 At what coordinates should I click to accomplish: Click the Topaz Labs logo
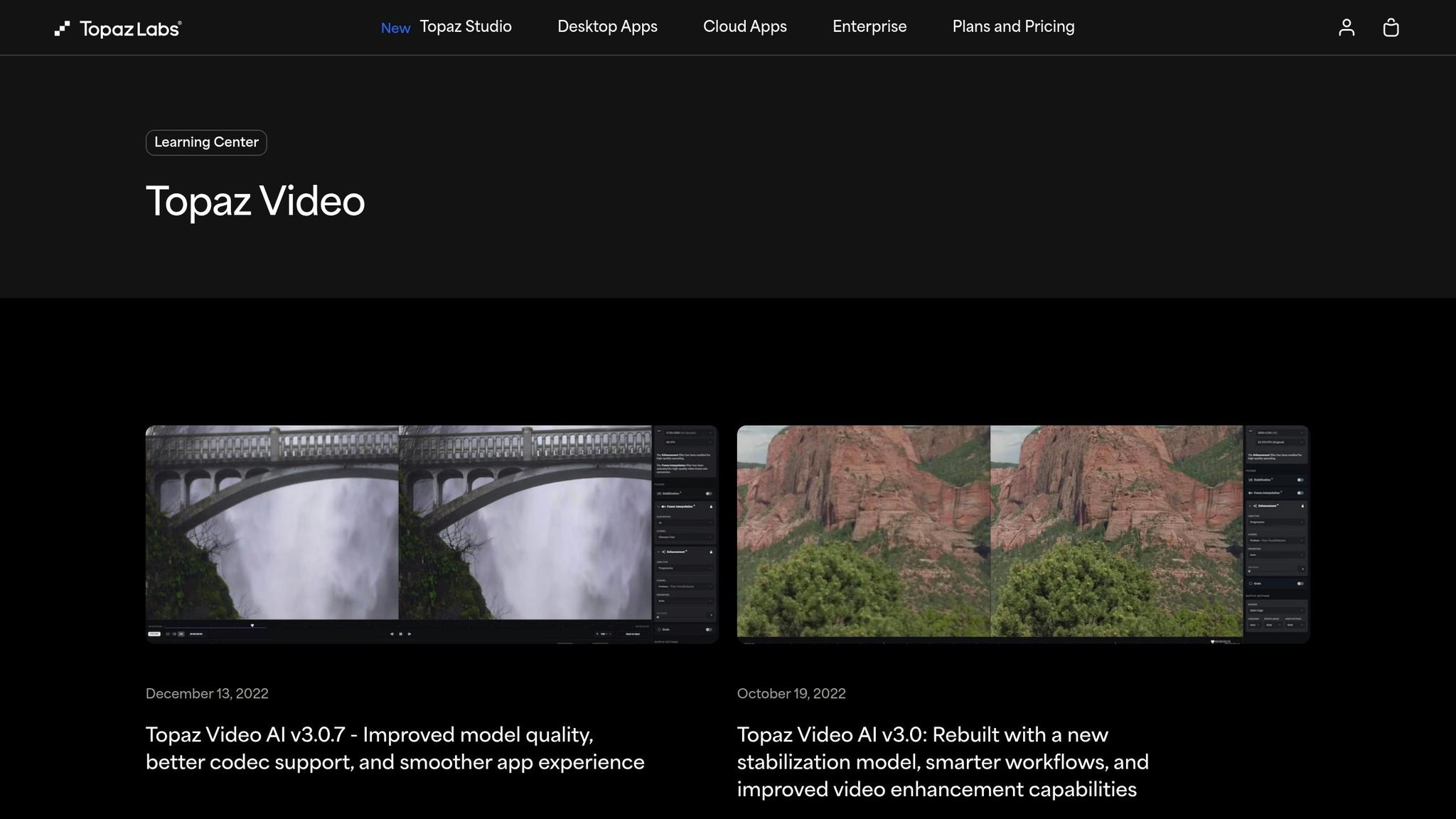click(x=118, y=28)
